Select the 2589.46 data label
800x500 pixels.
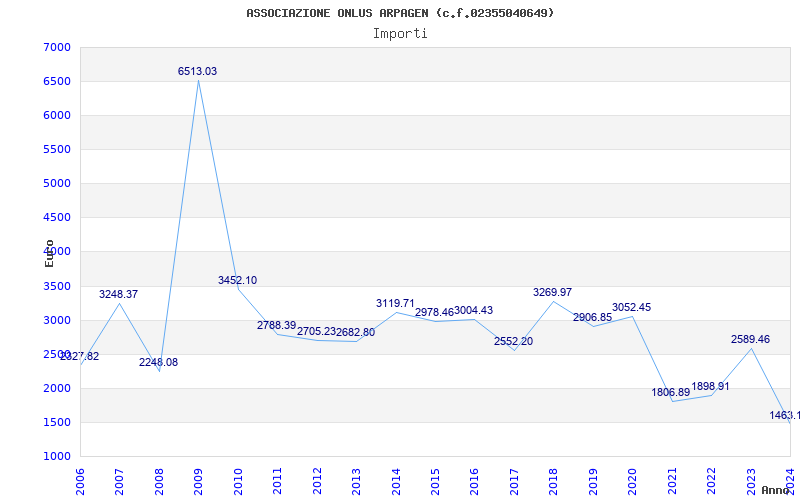coord(751,339)
